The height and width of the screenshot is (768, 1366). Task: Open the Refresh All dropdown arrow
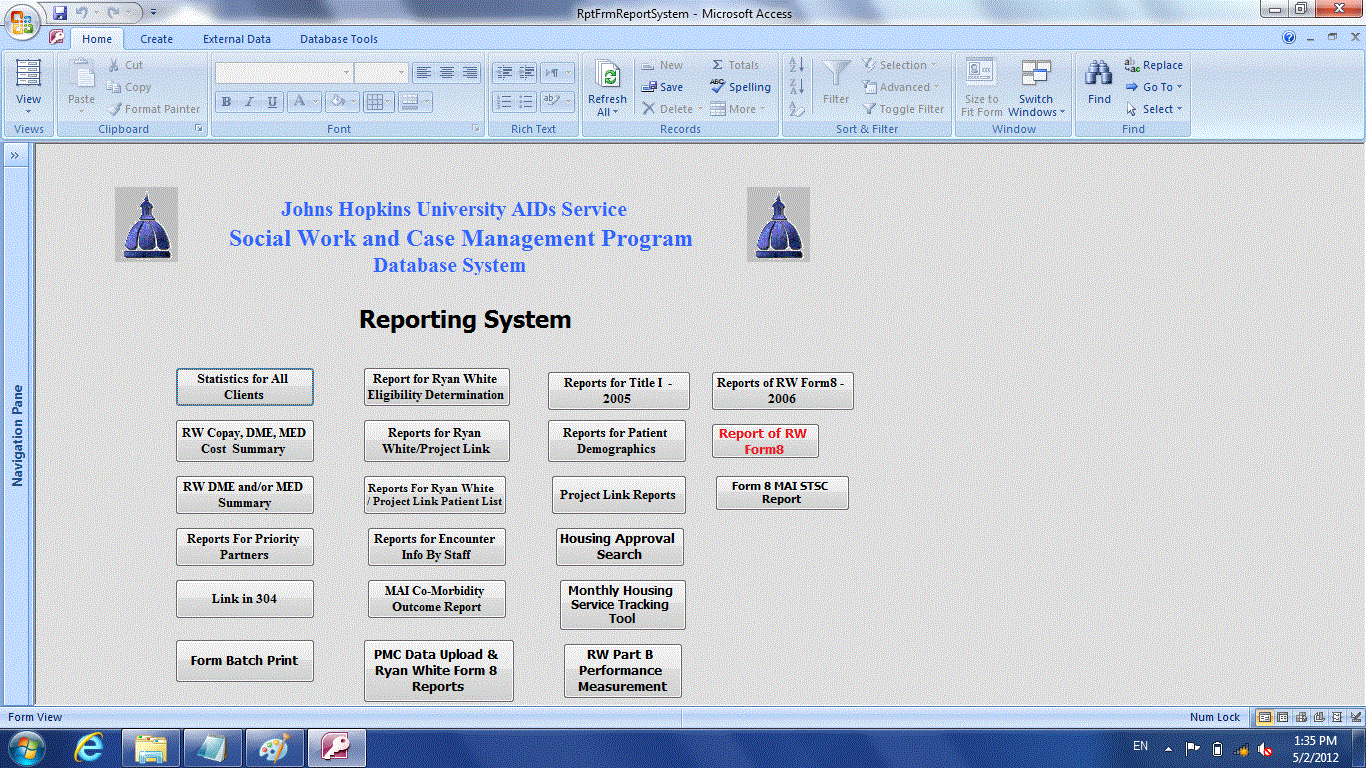click(616, 112)
